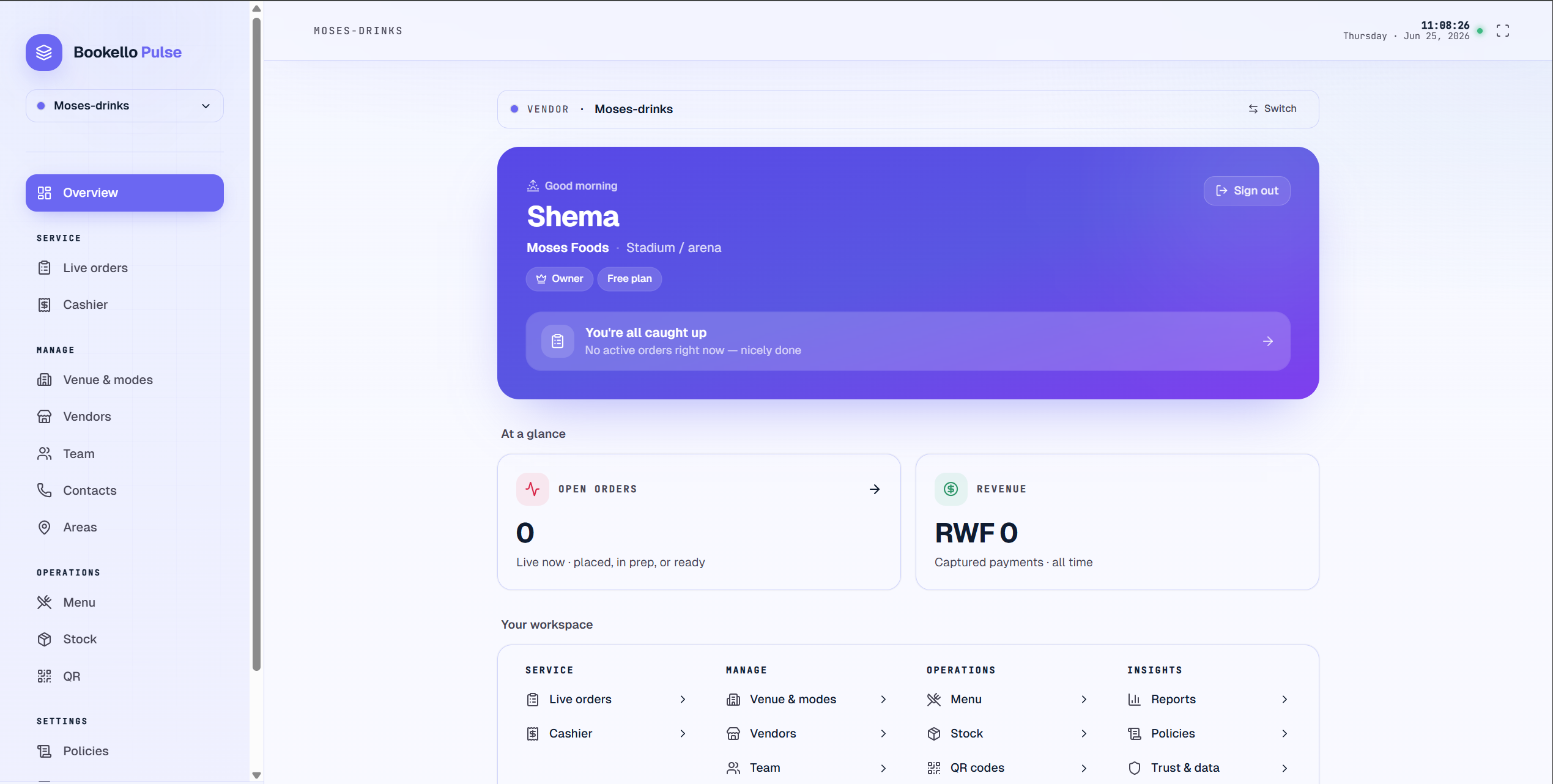The image size is (1553, 784).
Task: Click workspace Cashier icon
Action: pos(533,734)
